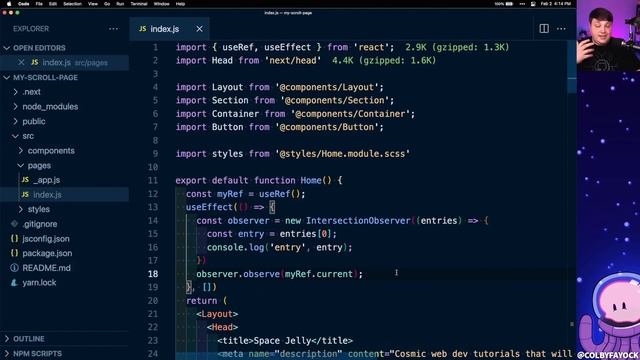Click line number 18 in the gutter
Image resolution: width=640 pixels, height=360 pixels.
click(x=153, y=274)
